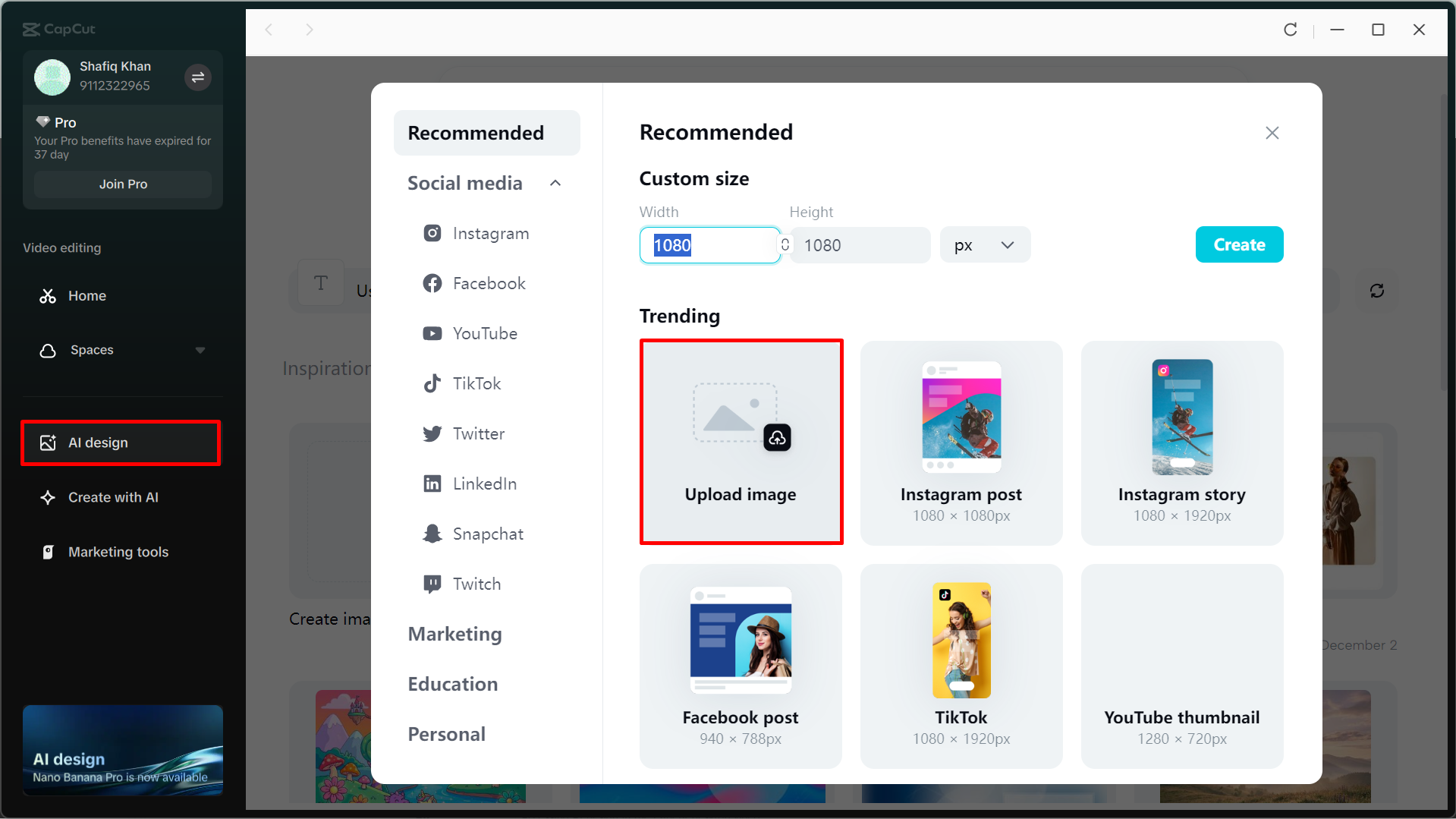
Task: Switch to the Education category
Action: coord(453,684)
